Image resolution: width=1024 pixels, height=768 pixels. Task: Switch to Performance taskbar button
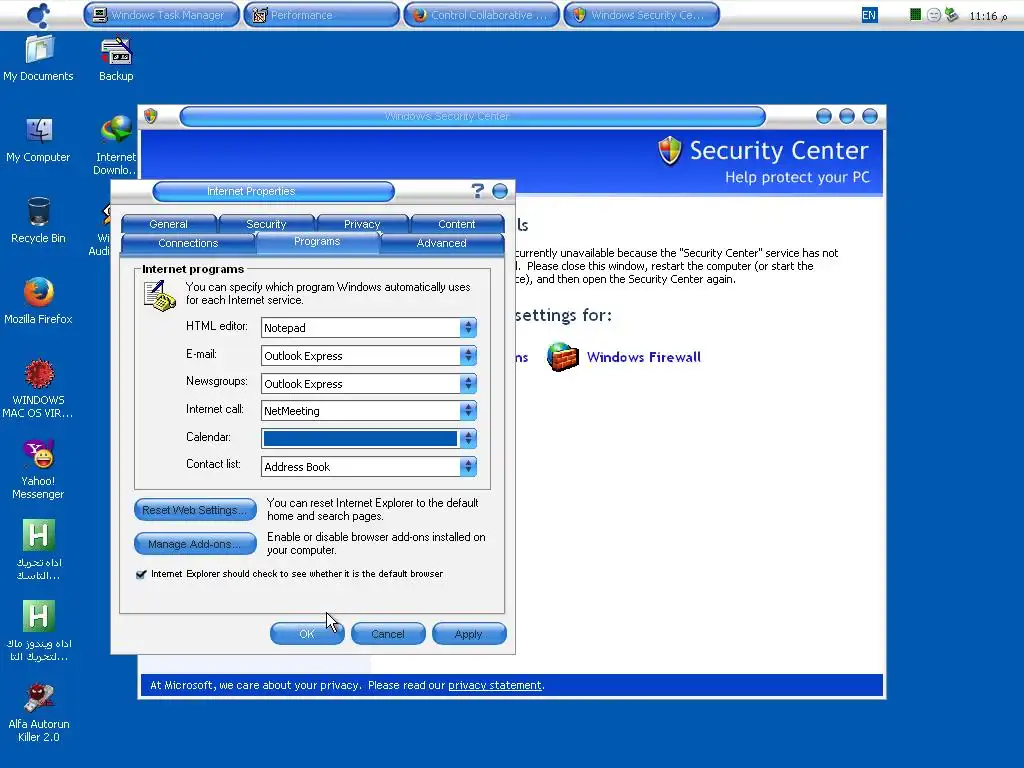tap(321, 14)
